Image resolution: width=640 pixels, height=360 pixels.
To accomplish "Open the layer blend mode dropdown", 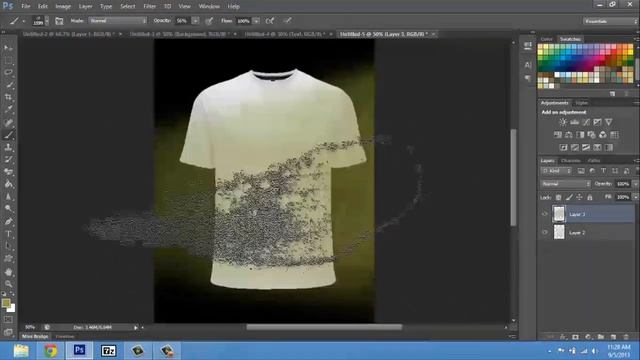I will click(566, 184).
